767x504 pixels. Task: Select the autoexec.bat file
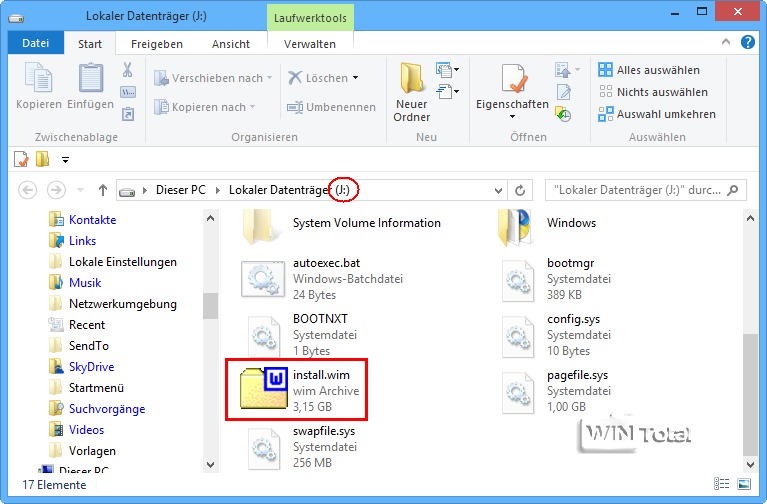tap(323, 279)
